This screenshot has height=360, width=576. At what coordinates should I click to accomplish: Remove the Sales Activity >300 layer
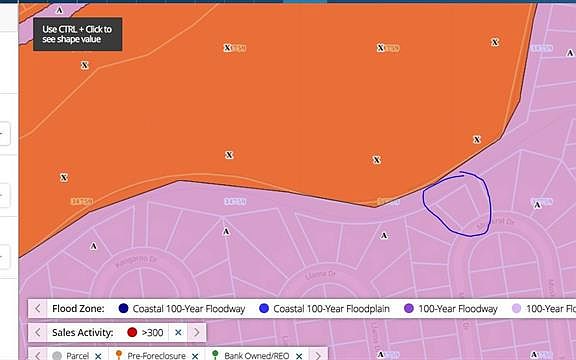[178, 332]
